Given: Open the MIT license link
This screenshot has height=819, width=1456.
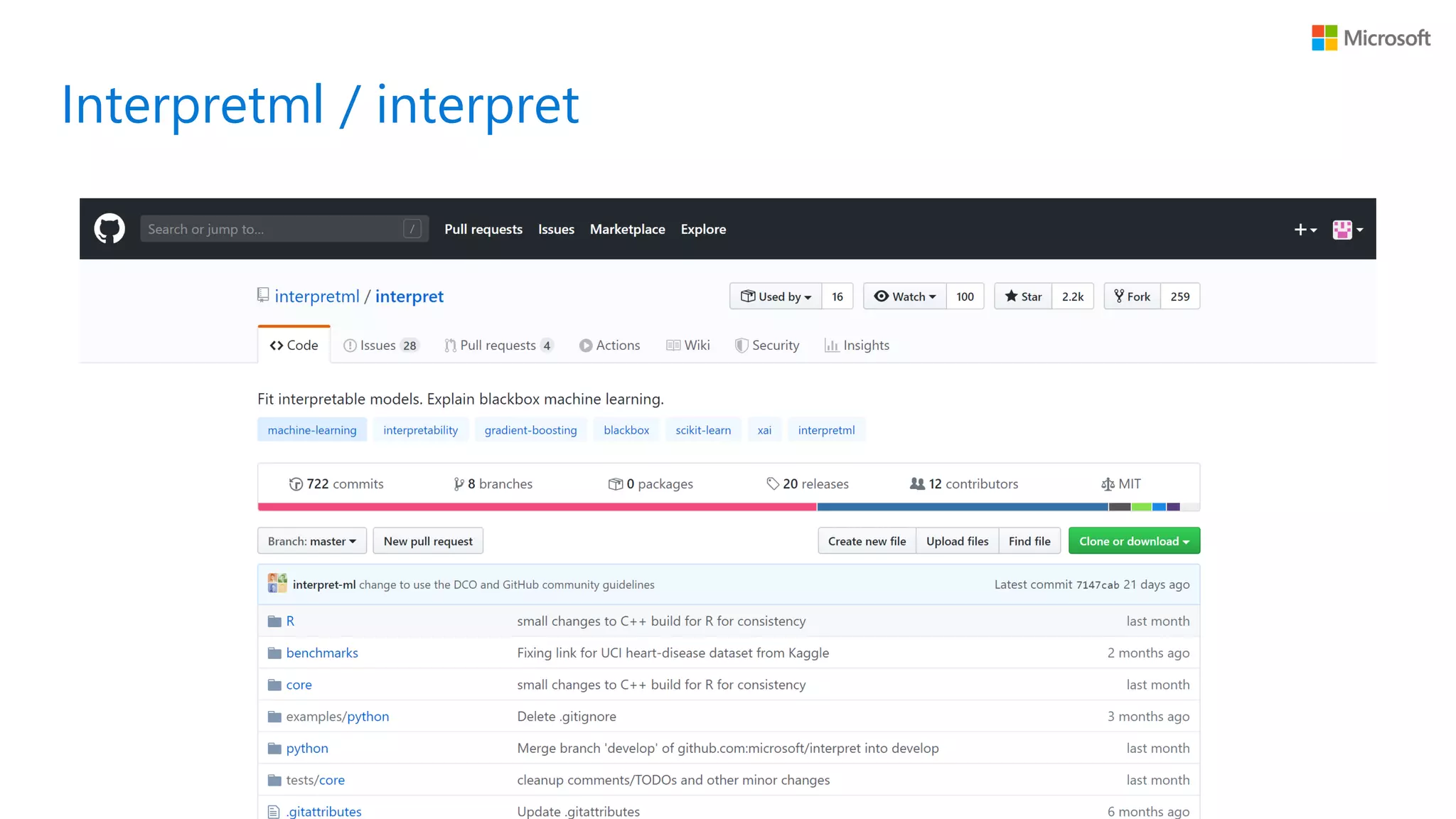Looking at the screenshot, I should click(x=1121, y=483).
